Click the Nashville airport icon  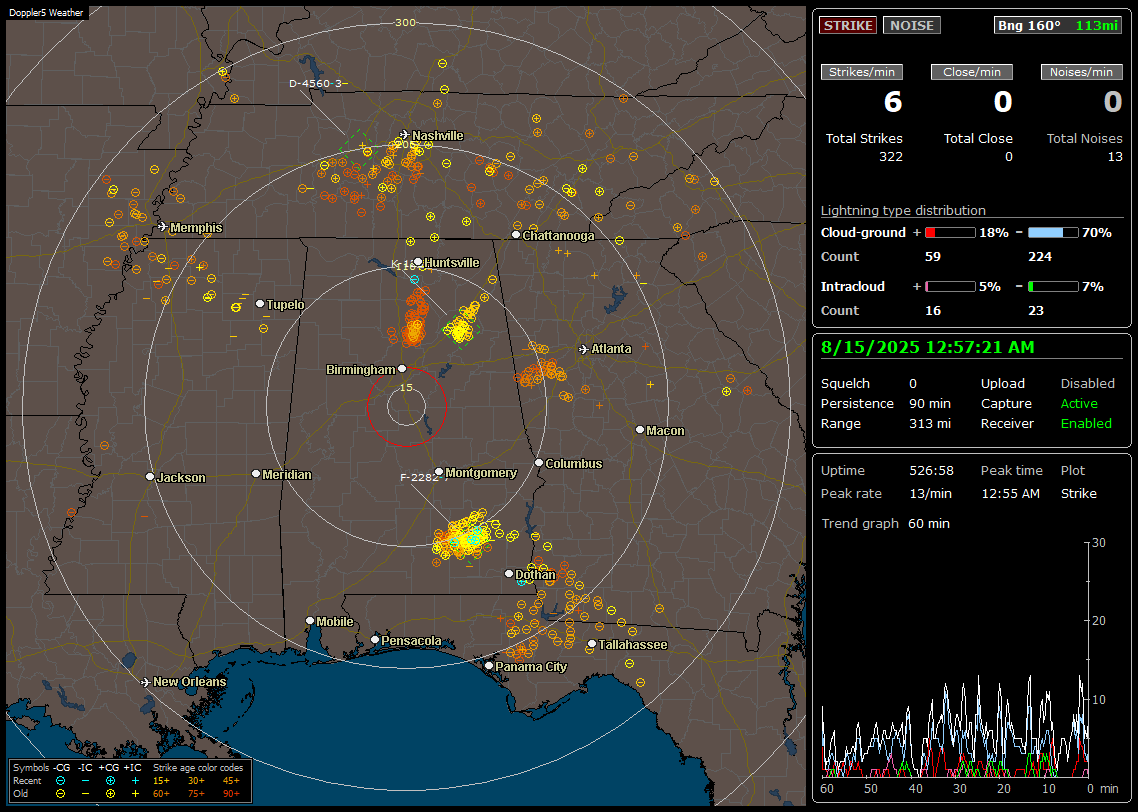click(x=404, y=135)
